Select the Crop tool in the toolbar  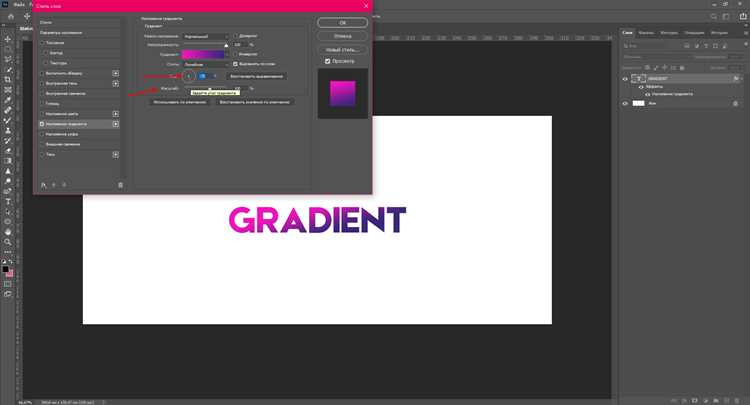point(8,79)
